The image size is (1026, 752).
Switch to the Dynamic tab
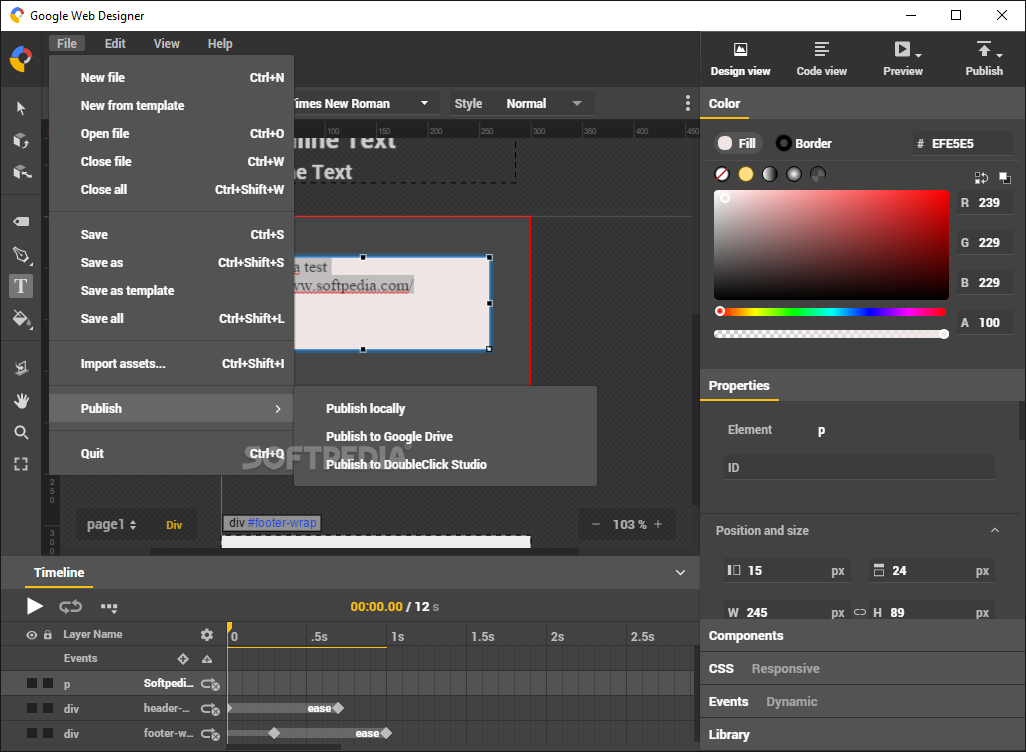coord(792,702)
